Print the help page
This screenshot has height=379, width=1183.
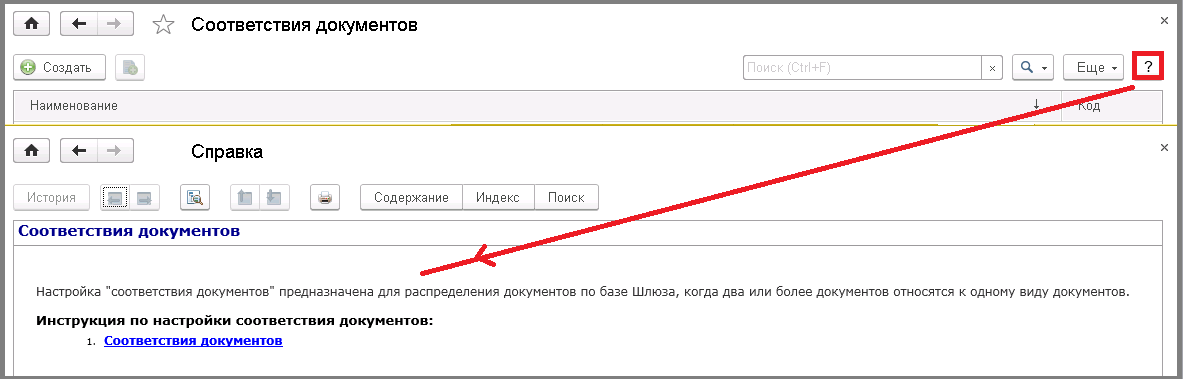coord(325,197)
